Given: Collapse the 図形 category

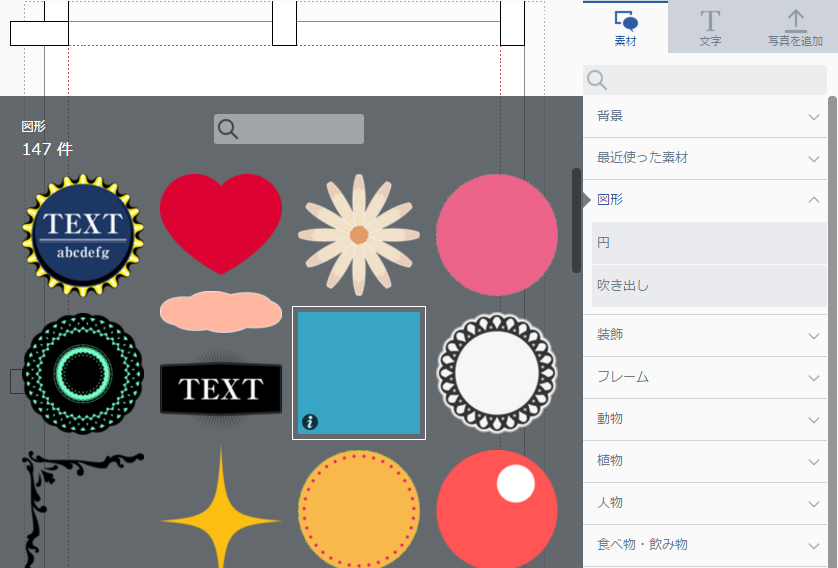Looking at the screenshot, I should pyautogui.click(x=708, y=200).
